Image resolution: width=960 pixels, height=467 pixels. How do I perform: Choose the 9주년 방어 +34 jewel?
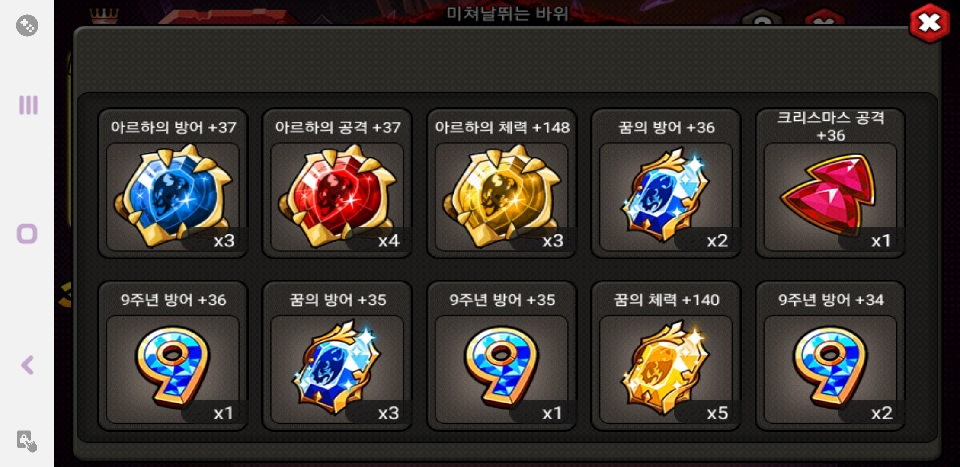pos(830,356)
